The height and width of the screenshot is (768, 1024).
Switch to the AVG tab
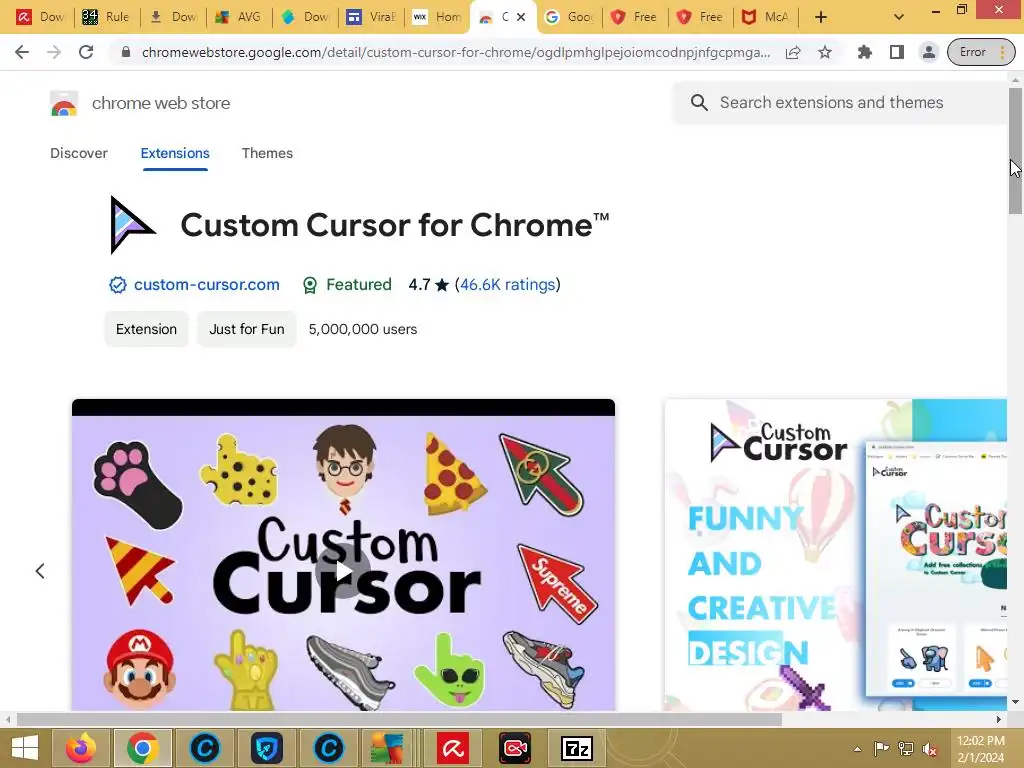tap(238, 17)
